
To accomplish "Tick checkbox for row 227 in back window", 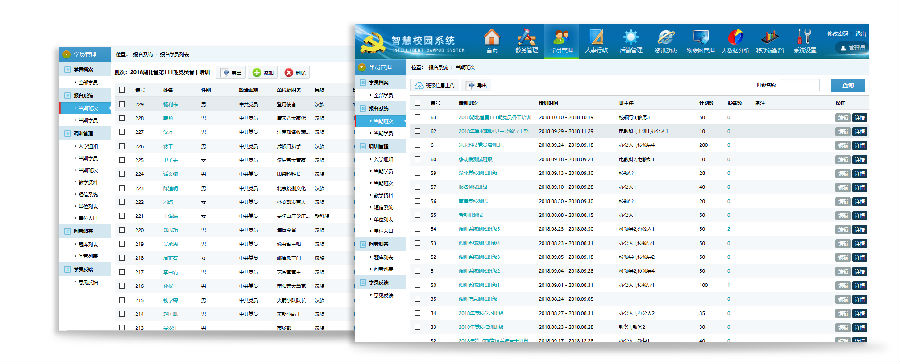I will coord(122,132).
